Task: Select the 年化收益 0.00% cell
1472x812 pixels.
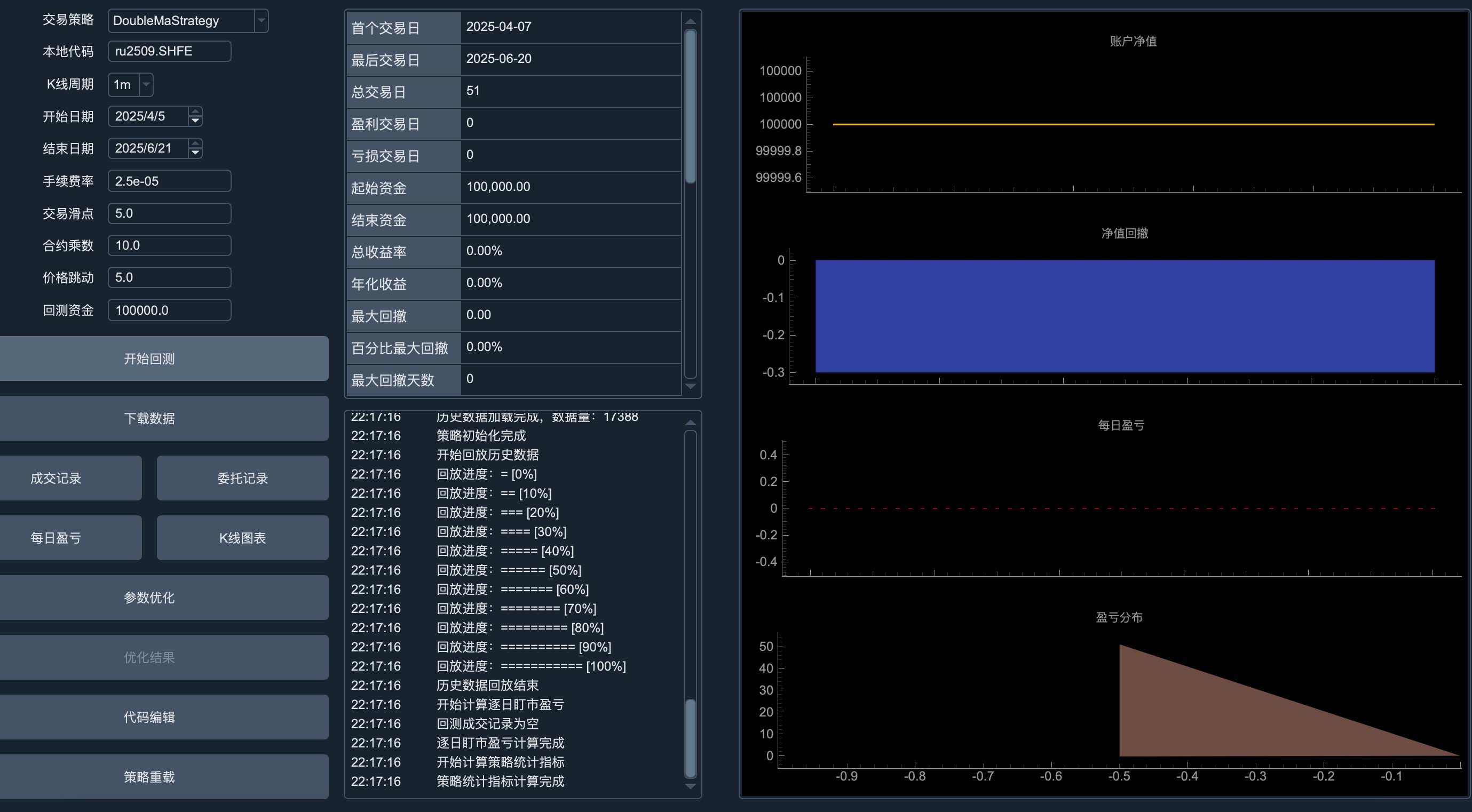Action: pos(571,283)
